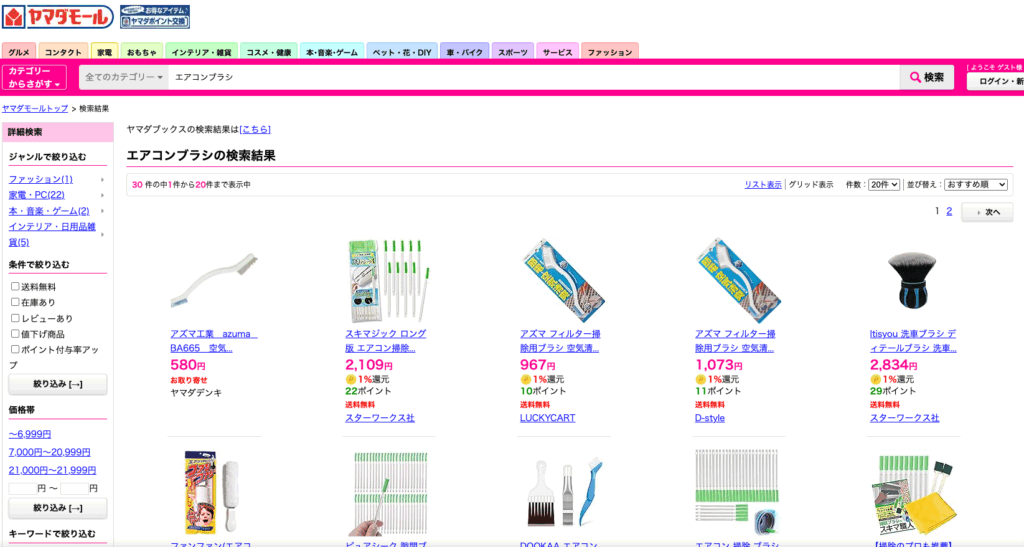Open the Yamada Point exchange banner
This screenshot has width=1024, height=547.
155,17
